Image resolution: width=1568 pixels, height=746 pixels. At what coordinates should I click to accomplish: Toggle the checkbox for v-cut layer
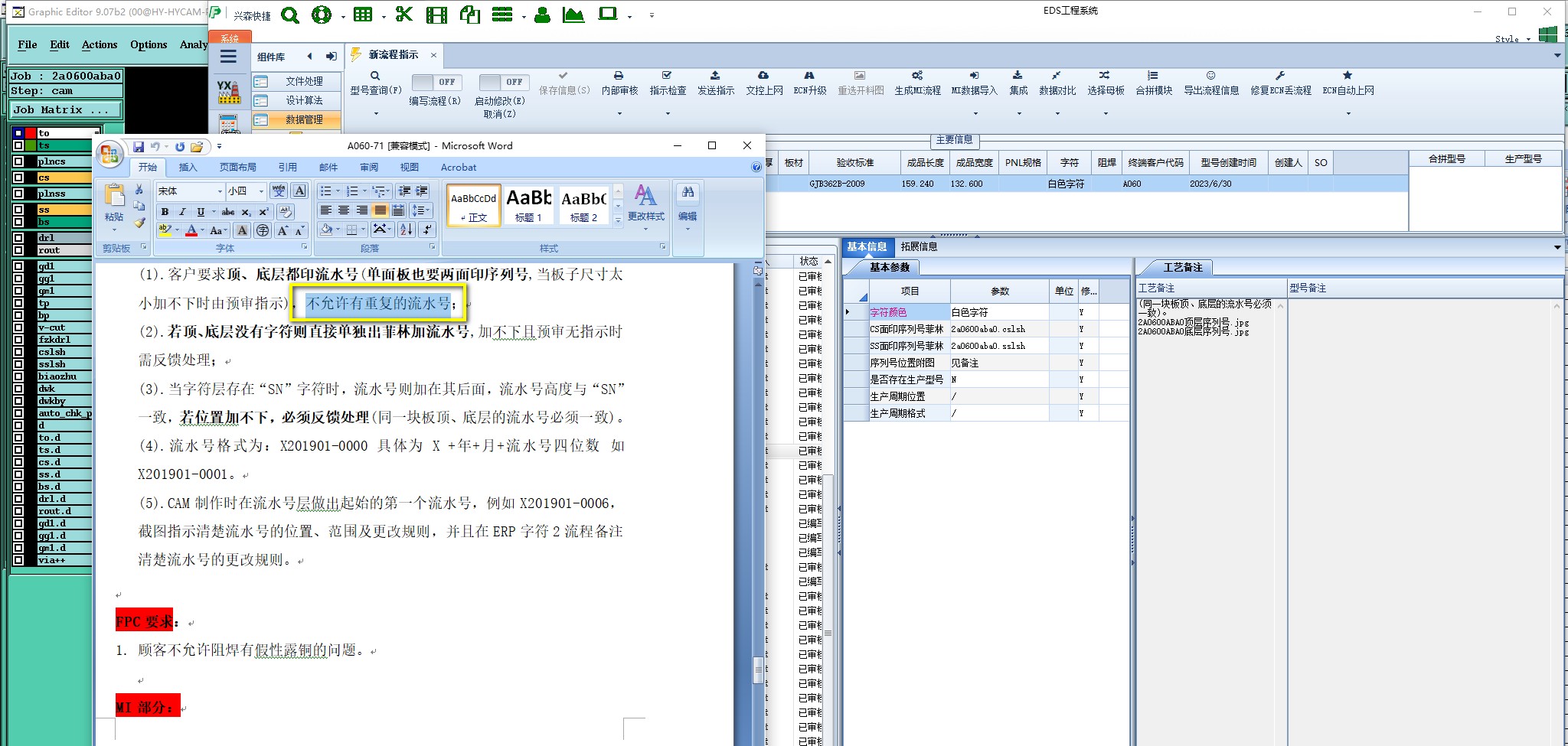click(18, 327)
